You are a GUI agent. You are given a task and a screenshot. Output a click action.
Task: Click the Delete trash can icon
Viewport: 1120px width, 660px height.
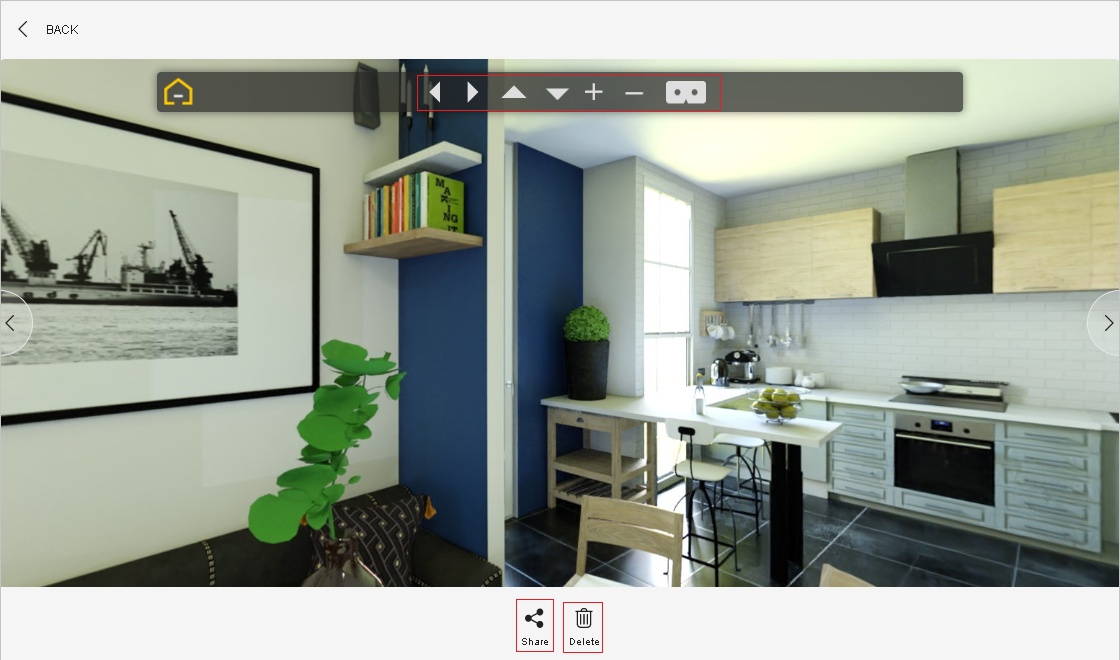point(584,619)
